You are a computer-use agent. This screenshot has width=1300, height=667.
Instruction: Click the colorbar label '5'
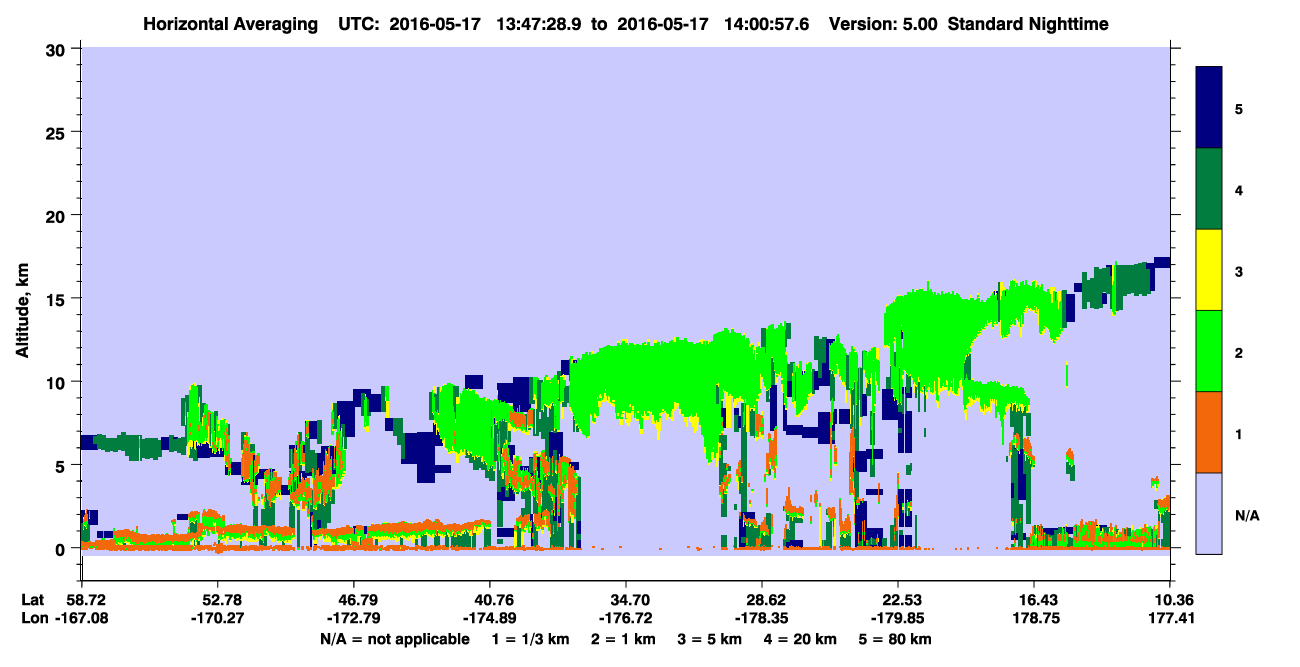pyautogui.click(x=1239, y=108)
